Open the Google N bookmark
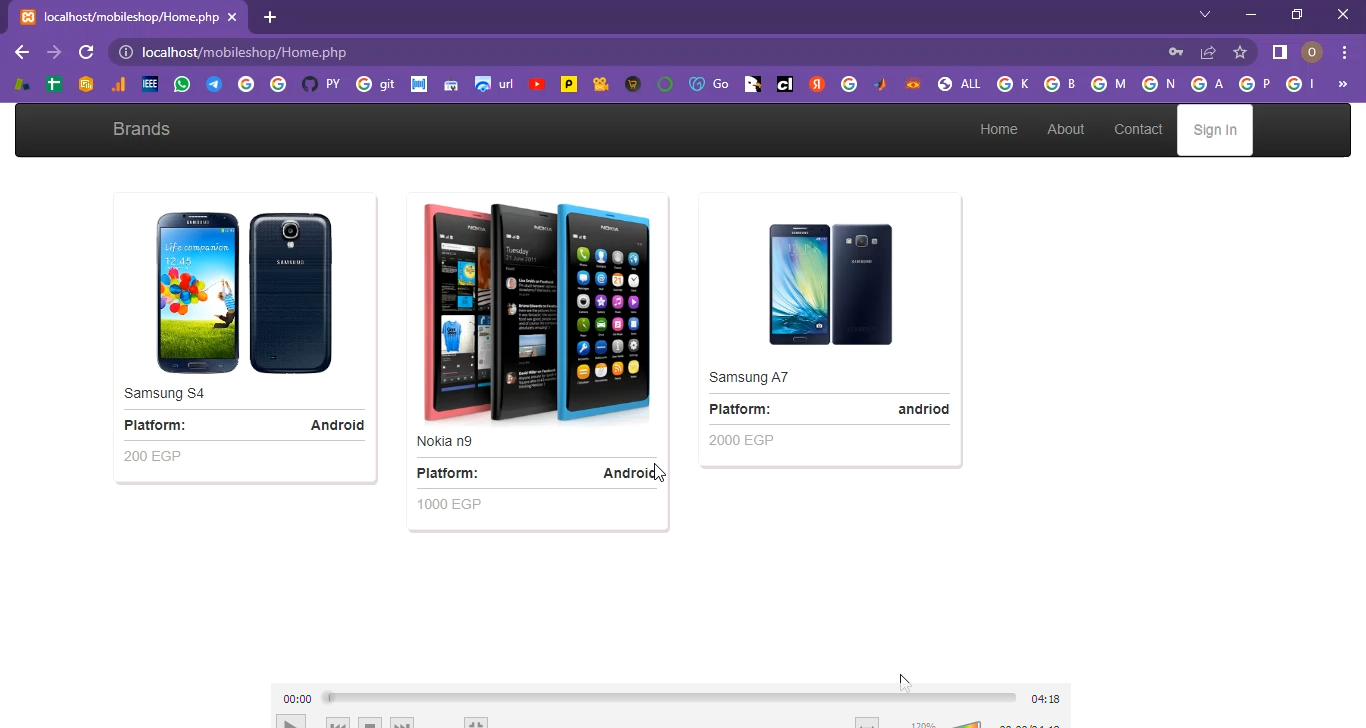Viewport: 1366px width, 728px height. coord(1159,85)
